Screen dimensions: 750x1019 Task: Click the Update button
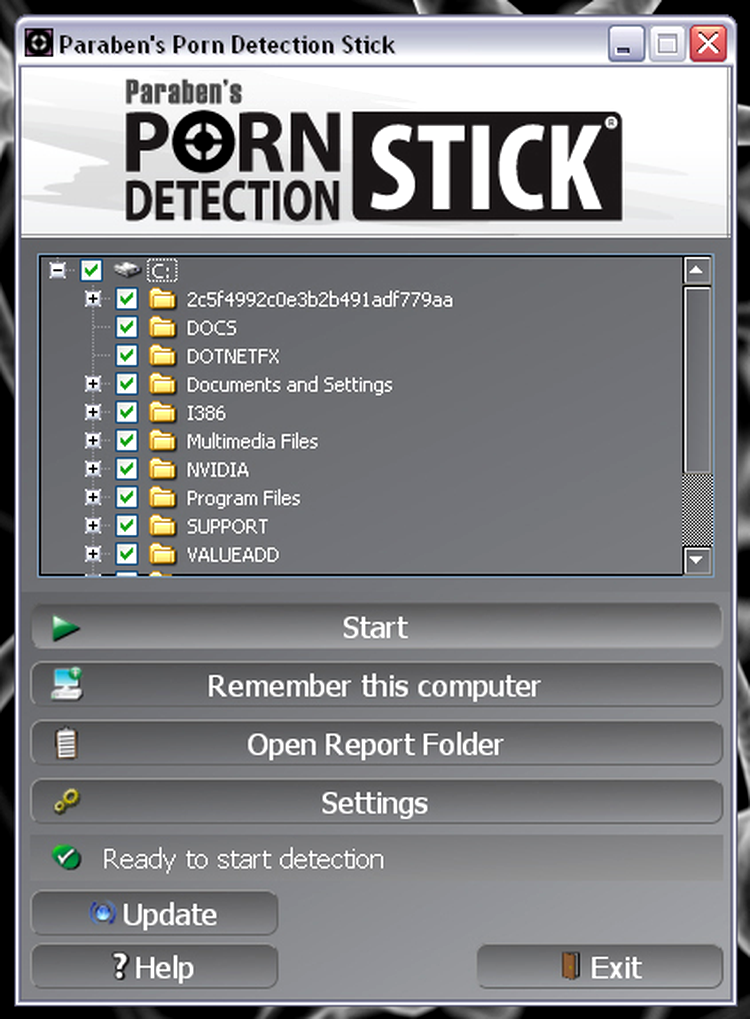click(x=155, y=913)
